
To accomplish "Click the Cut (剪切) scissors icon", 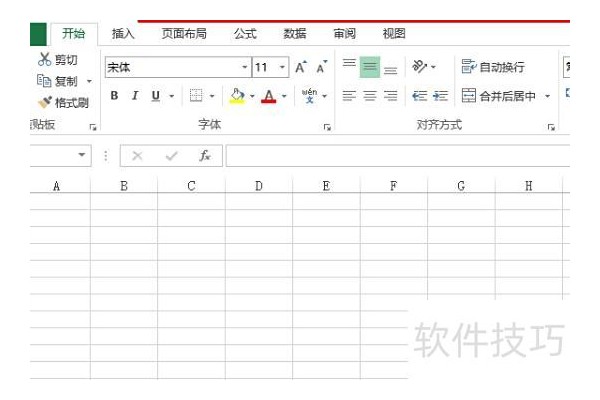I will coord(44,59).
